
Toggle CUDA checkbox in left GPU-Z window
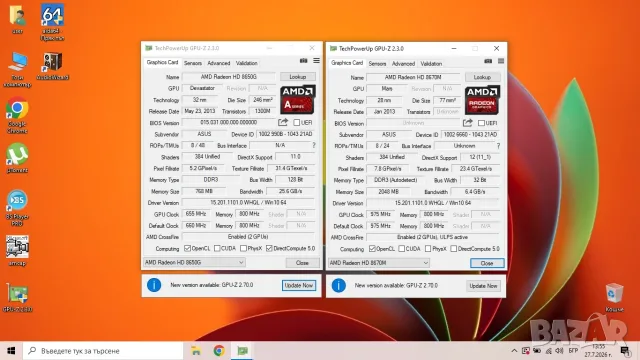[x=217, y=248]
